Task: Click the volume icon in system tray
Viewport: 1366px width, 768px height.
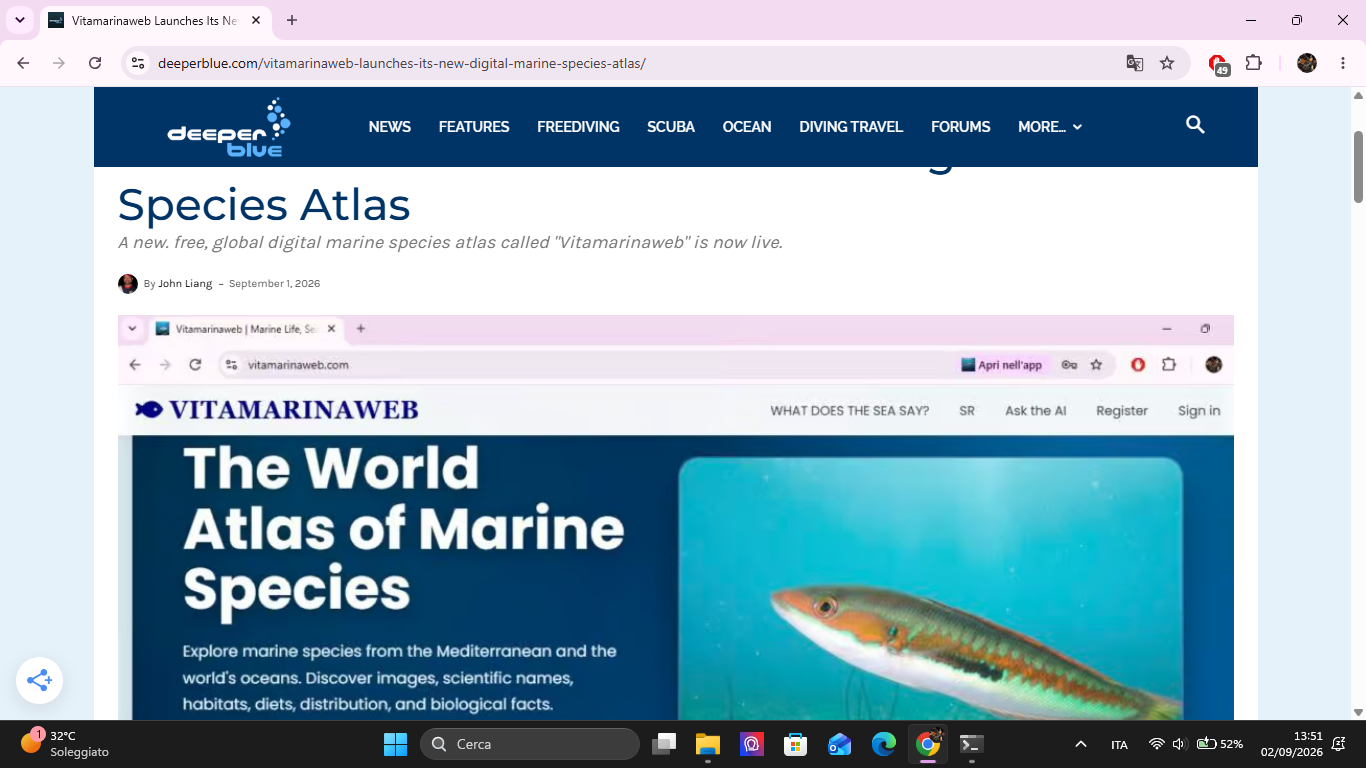Action: pyautogui.click(x=1179, y=744)
